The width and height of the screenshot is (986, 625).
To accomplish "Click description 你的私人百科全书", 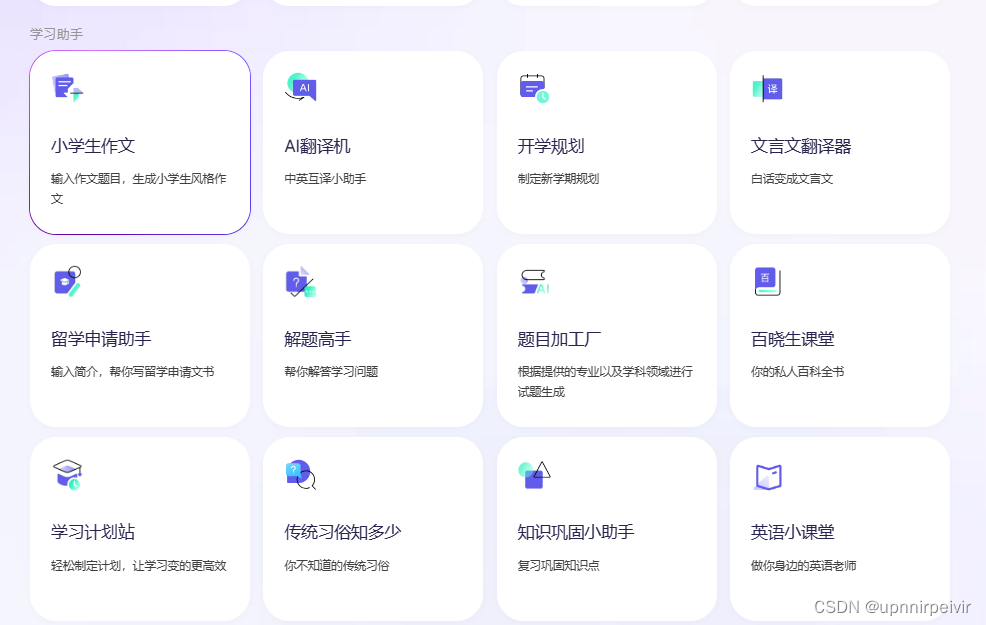I will click(797, 372).
